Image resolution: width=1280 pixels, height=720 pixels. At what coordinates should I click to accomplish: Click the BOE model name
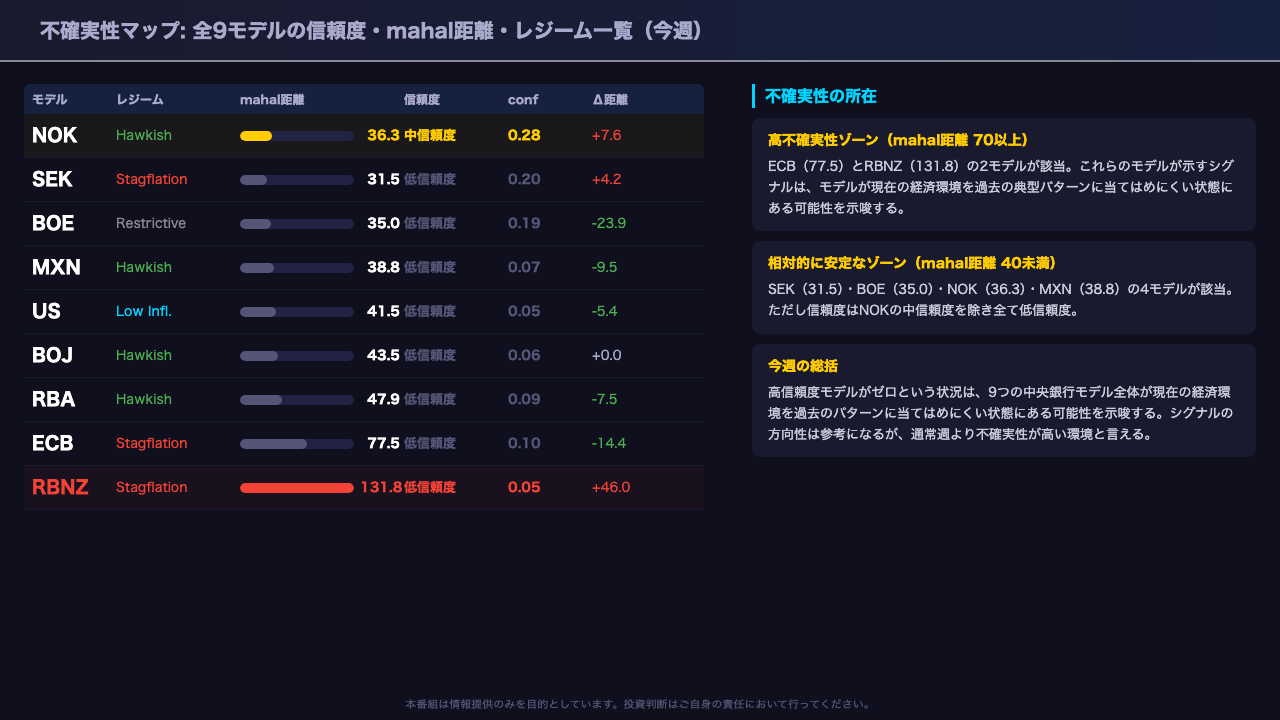coord(53,223)
